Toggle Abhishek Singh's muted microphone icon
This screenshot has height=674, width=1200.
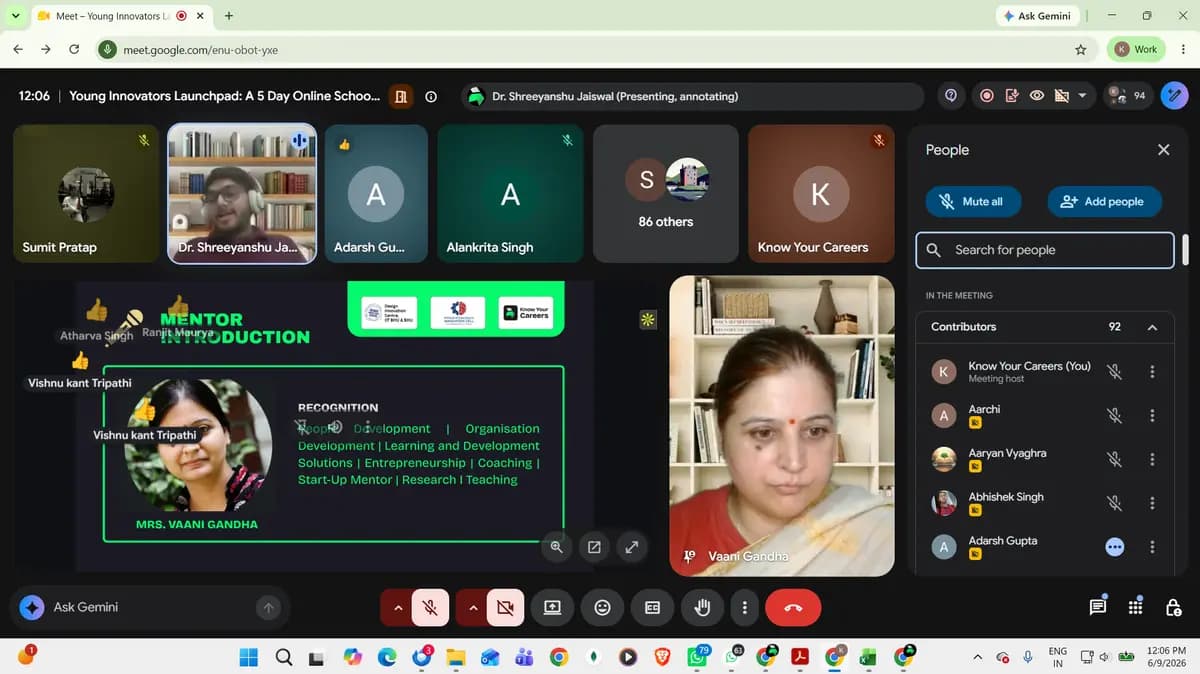click(1114, 503)
